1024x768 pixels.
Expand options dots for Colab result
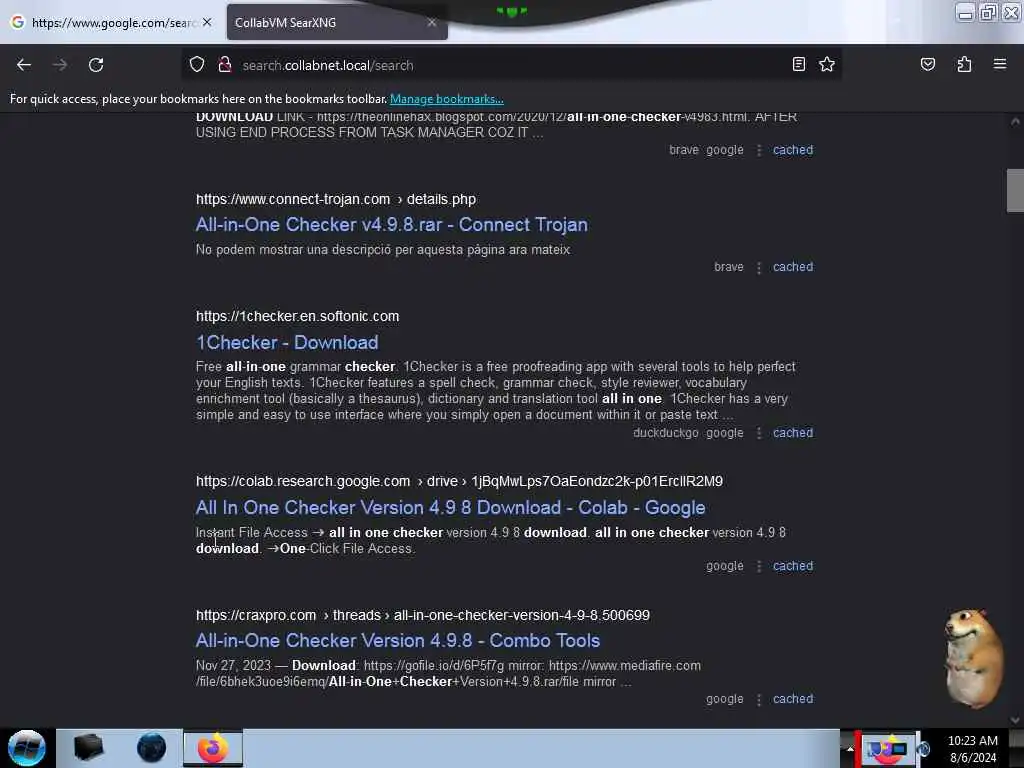click(759, 566)
